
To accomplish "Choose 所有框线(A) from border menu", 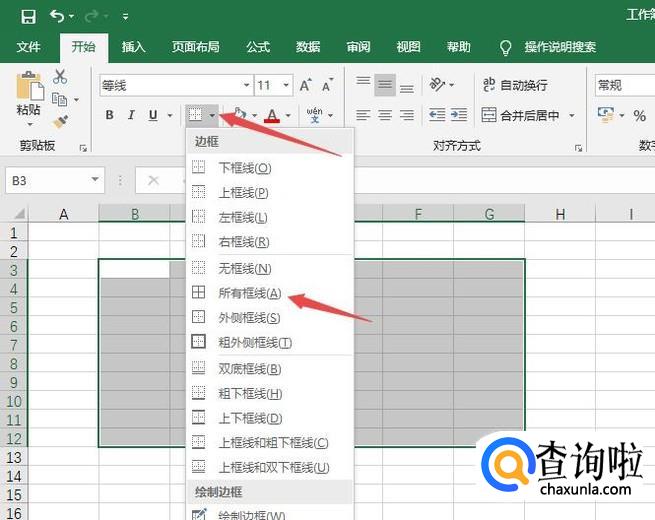I will (x=269, y=293).
